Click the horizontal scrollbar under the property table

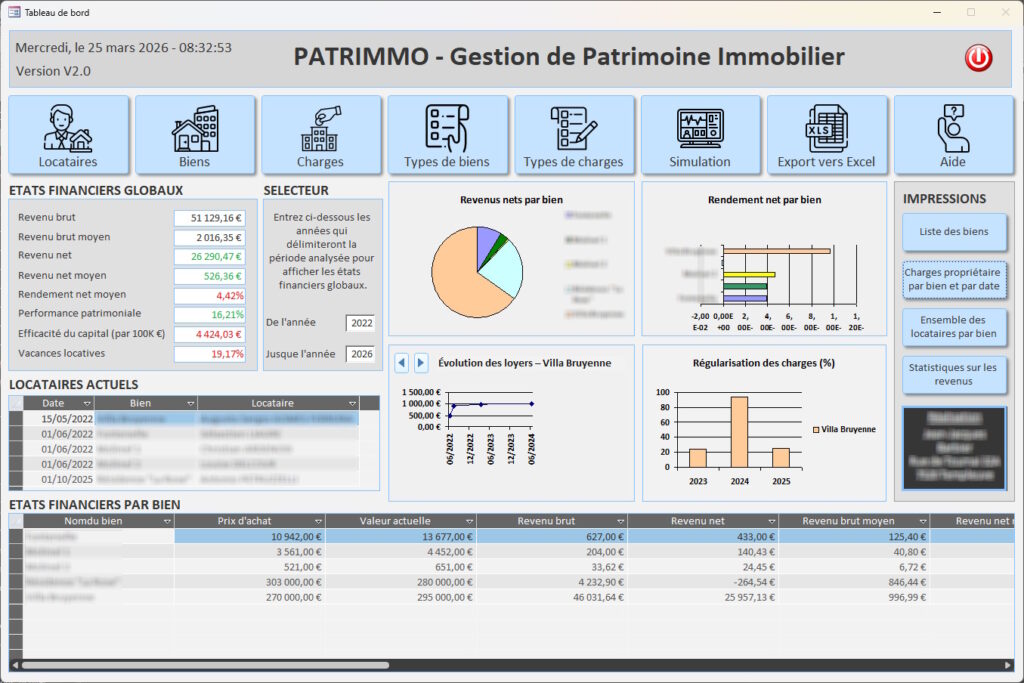pyautogui.click(x=200, y=665)
